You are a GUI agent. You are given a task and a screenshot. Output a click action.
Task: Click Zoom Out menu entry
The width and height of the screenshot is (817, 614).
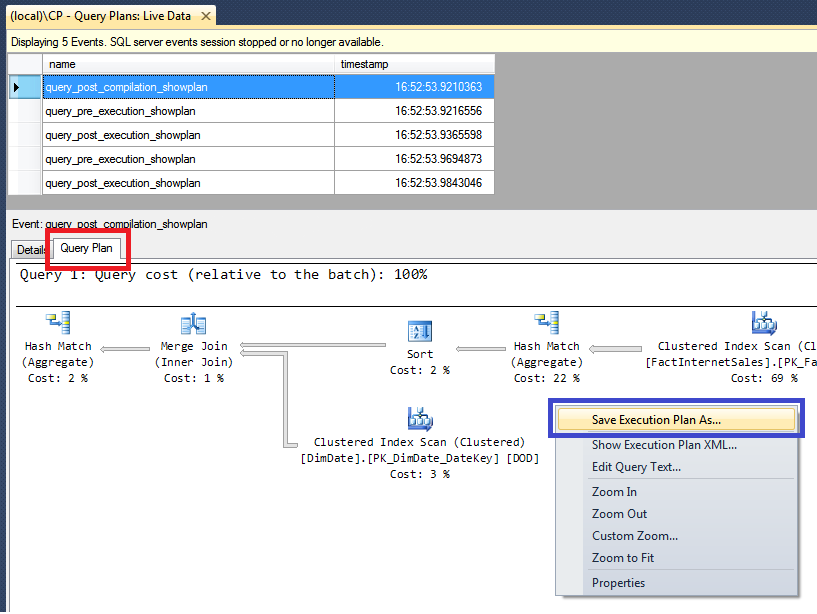pyautogui.click(x=619, y=514)
